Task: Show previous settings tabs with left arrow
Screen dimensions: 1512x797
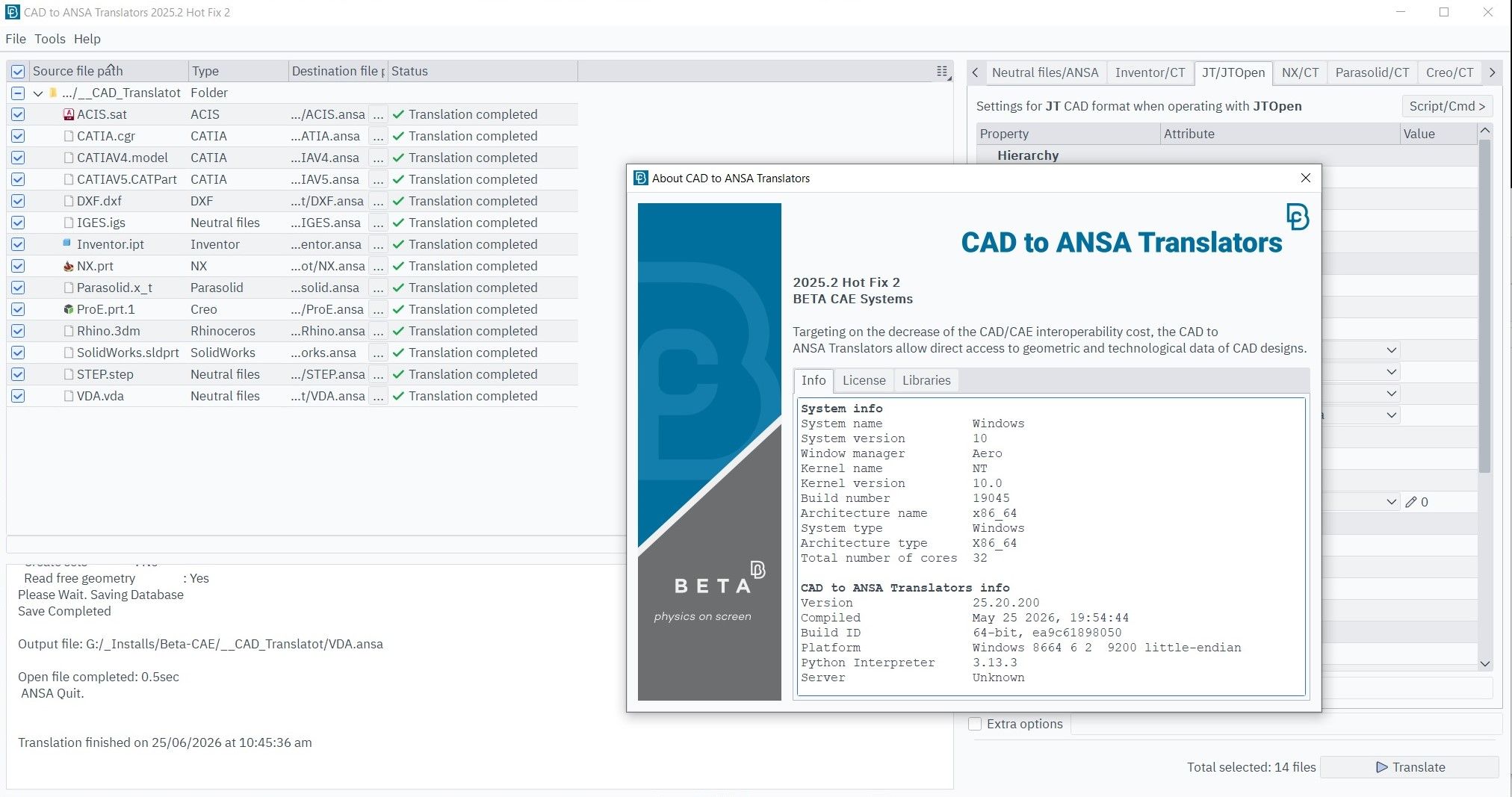Action: click(x=975, y=72)
